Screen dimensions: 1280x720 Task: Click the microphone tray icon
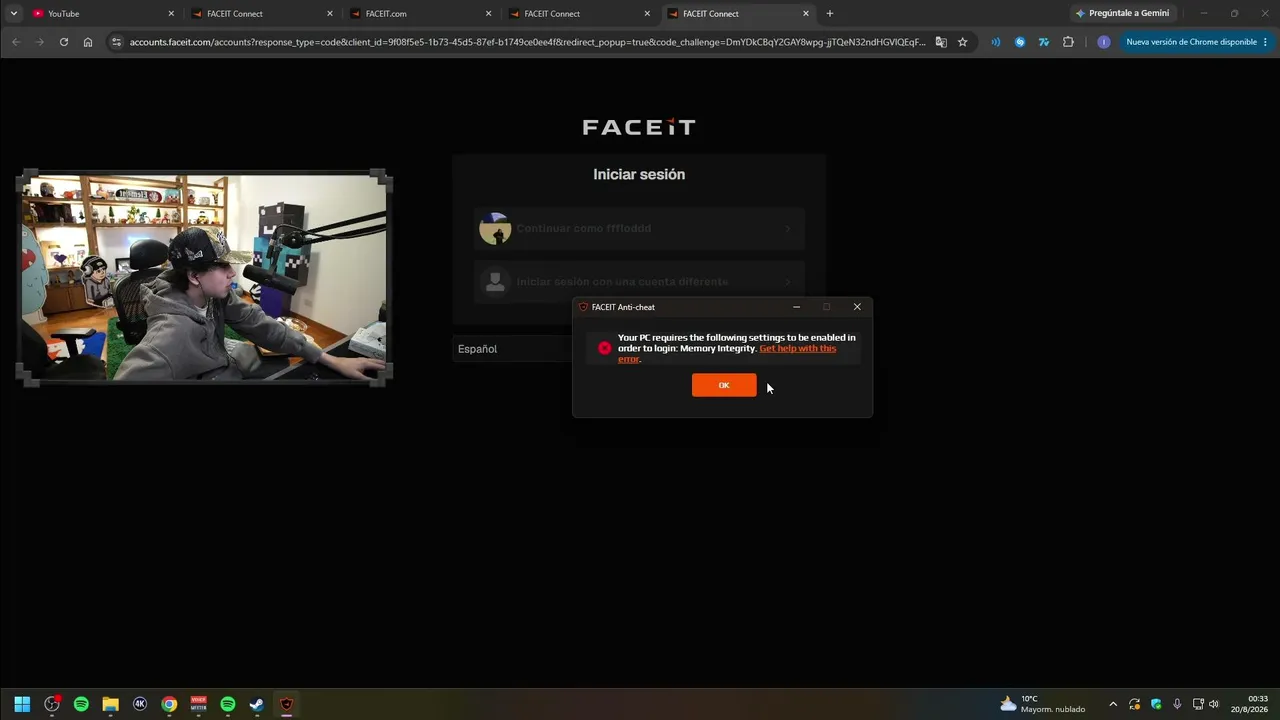(1177, 704)
